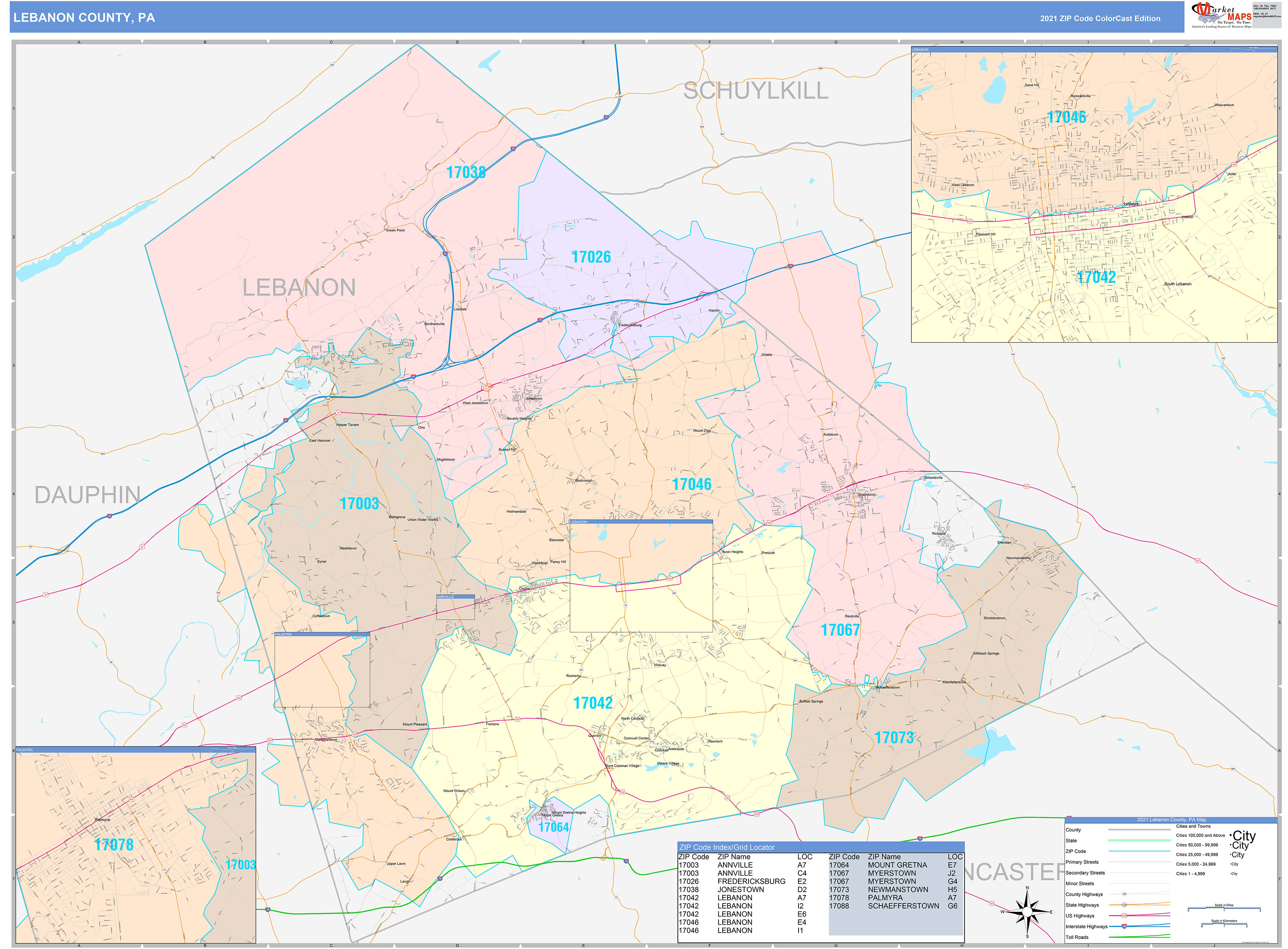Click the Kleinfeltersville town label
Screen dimensions: 1288x949
point(954,683)
